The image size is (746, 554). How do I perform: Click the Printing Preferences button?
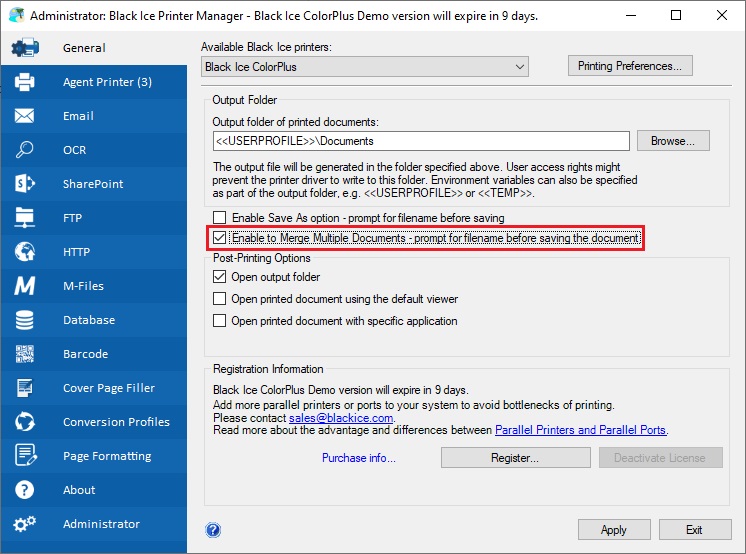click(630, 66)
